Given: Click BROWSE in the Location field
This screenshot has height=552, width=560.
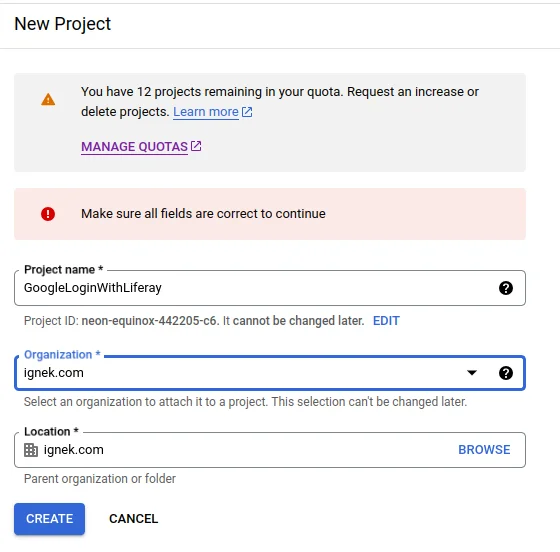Looking at the screenshot, I should click(484, 450).
